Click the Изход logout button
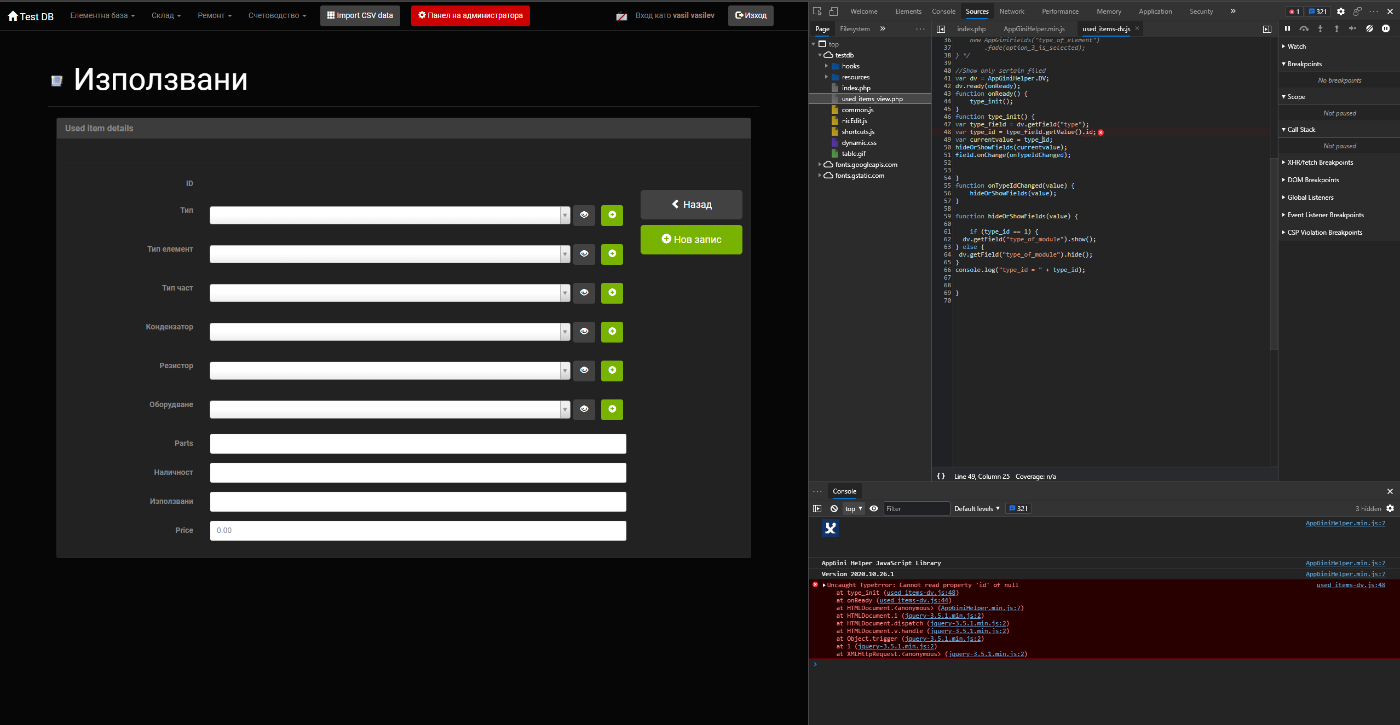The image size is (1400, 725). 750,15
